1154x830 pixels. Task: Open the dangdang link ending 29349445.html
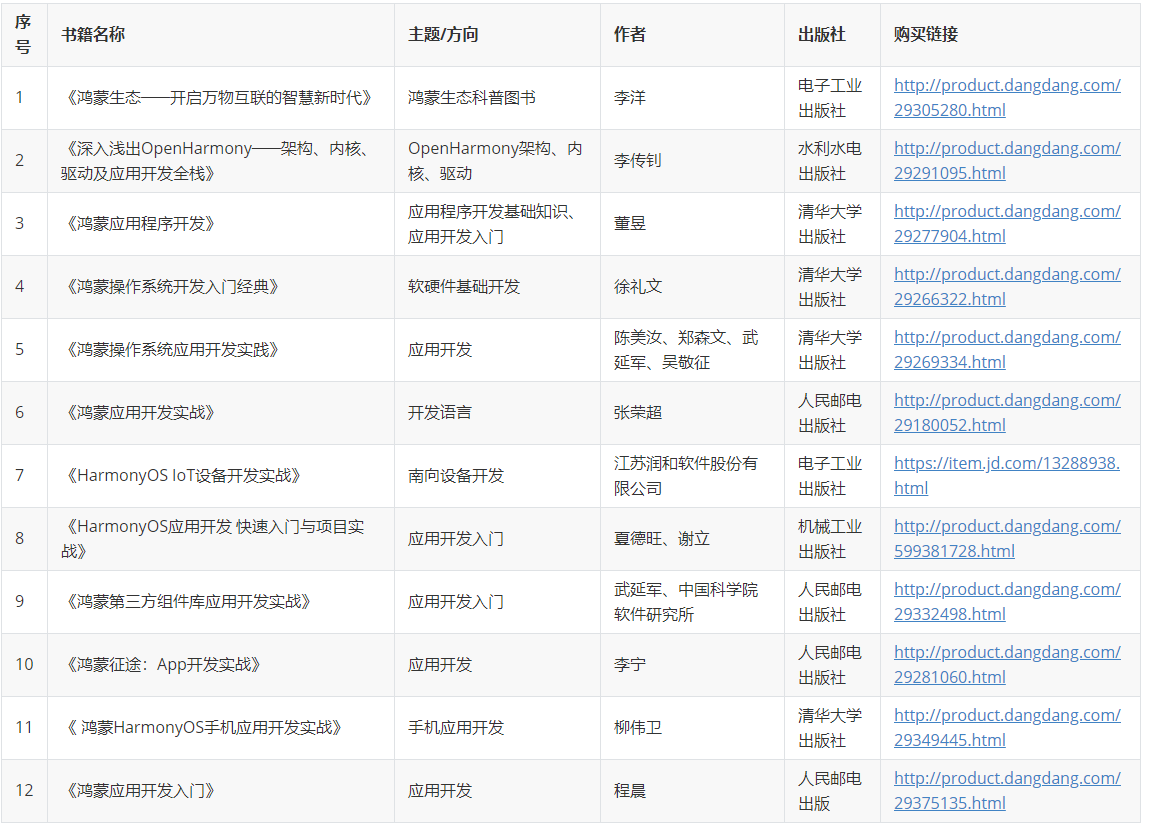tap(1007, 728)
